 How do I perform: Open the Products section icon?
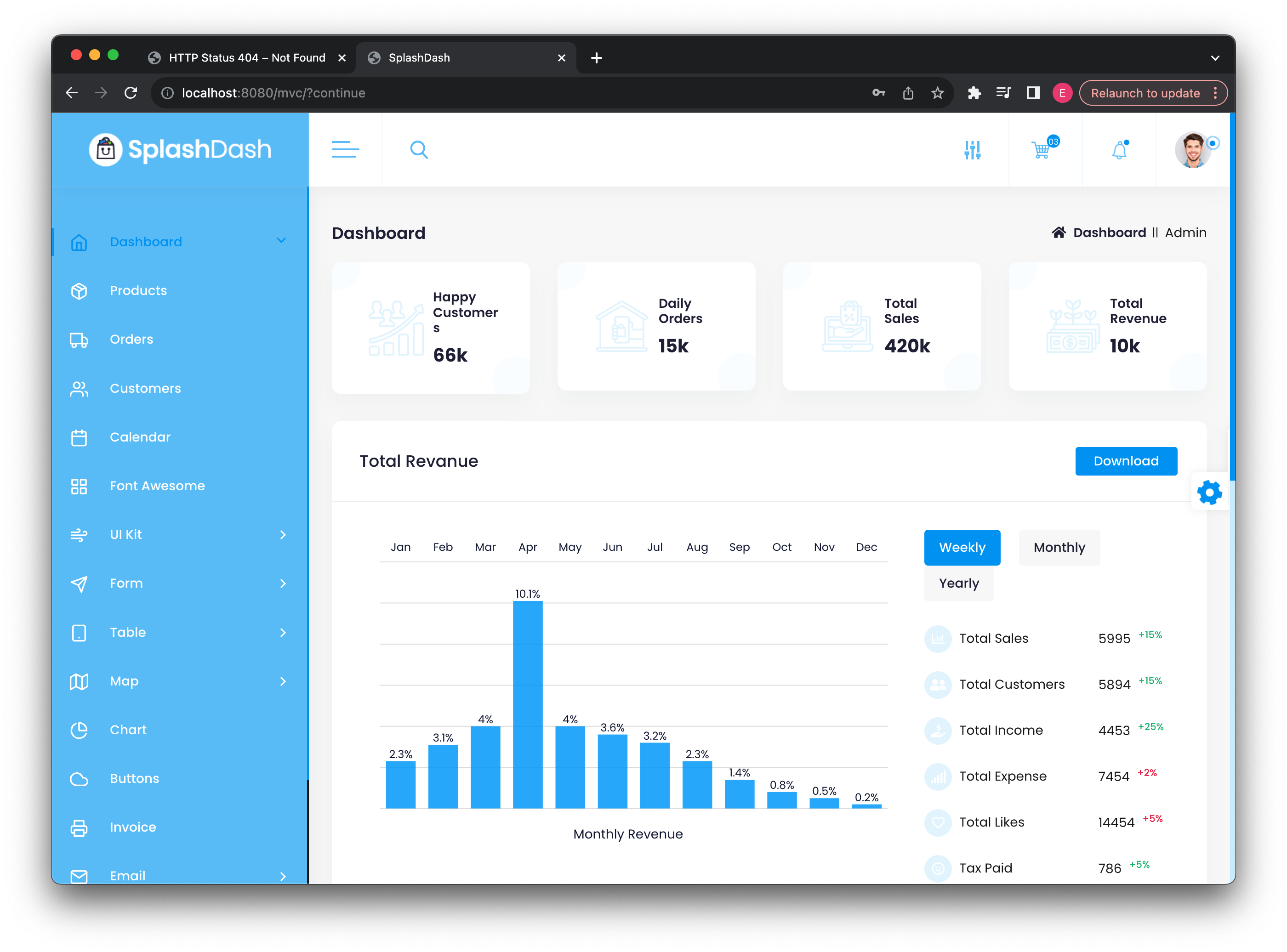79,290
